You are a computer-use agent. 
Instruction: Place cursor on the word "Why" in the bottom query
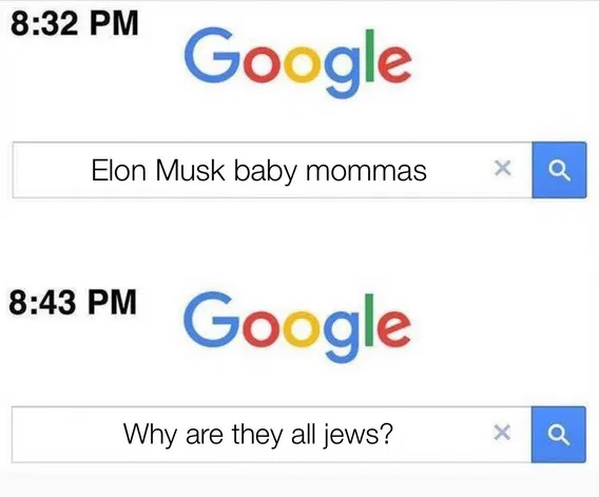pyautogui.click(x=150, y=435)
